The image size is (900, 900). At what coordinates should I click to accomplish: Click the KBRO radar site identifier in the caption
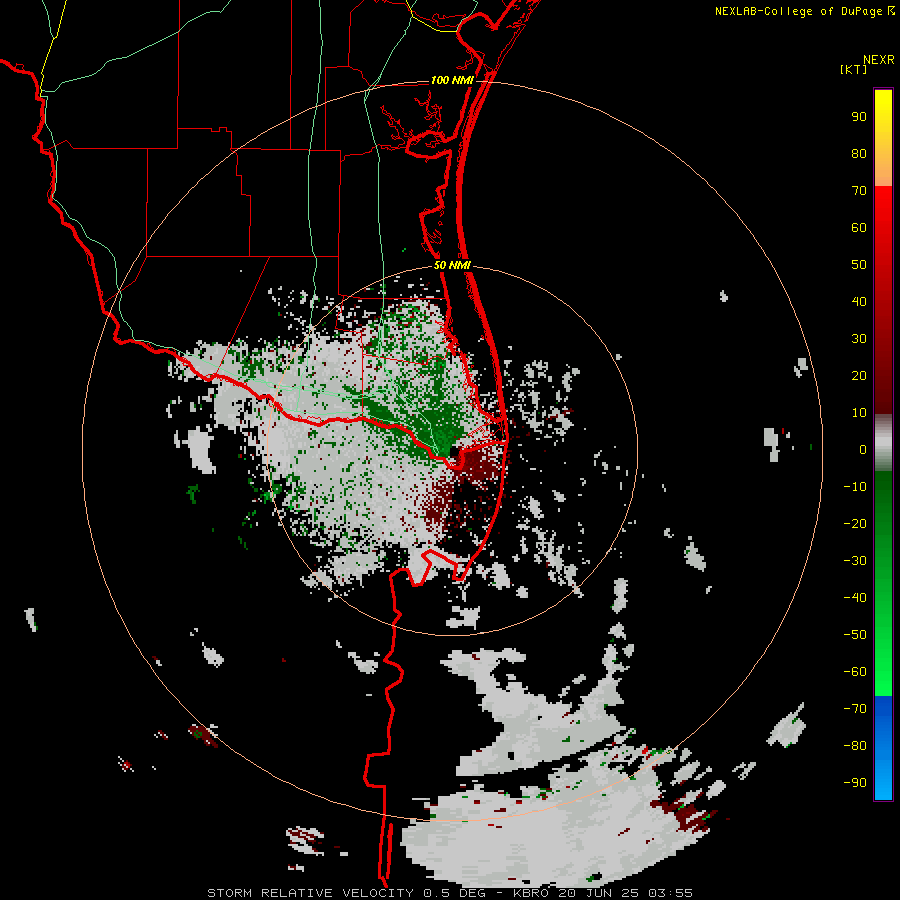(531, 893)
